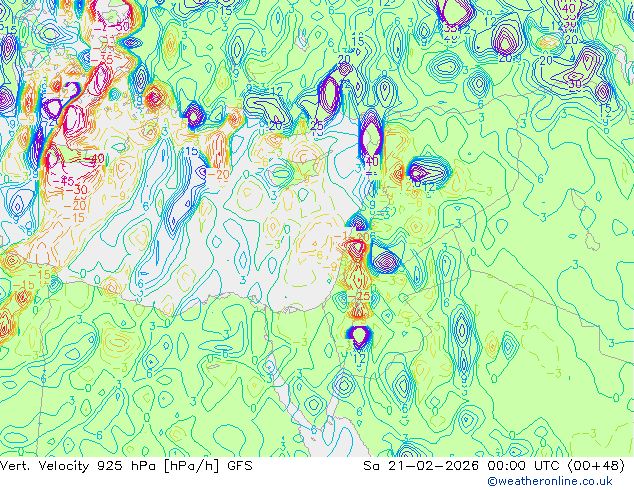Click the 'Vert. Velocity 925 hPa [hPa/h] GFS' caption
Viewport: 634px width, 490px height.
[x=126, y=466]
